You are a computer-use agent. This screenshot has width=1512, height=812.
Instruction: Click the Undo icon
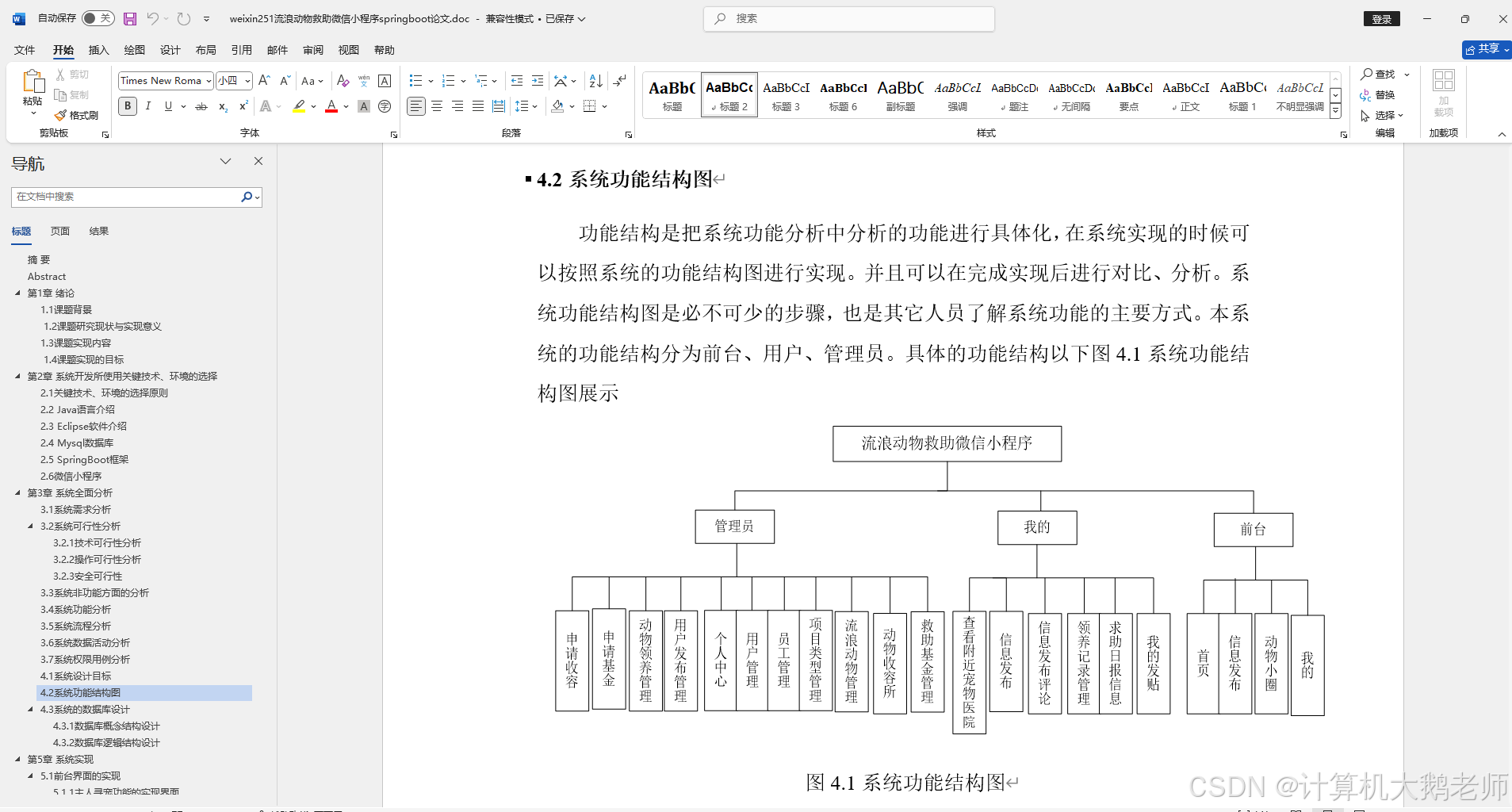(153, 18)
